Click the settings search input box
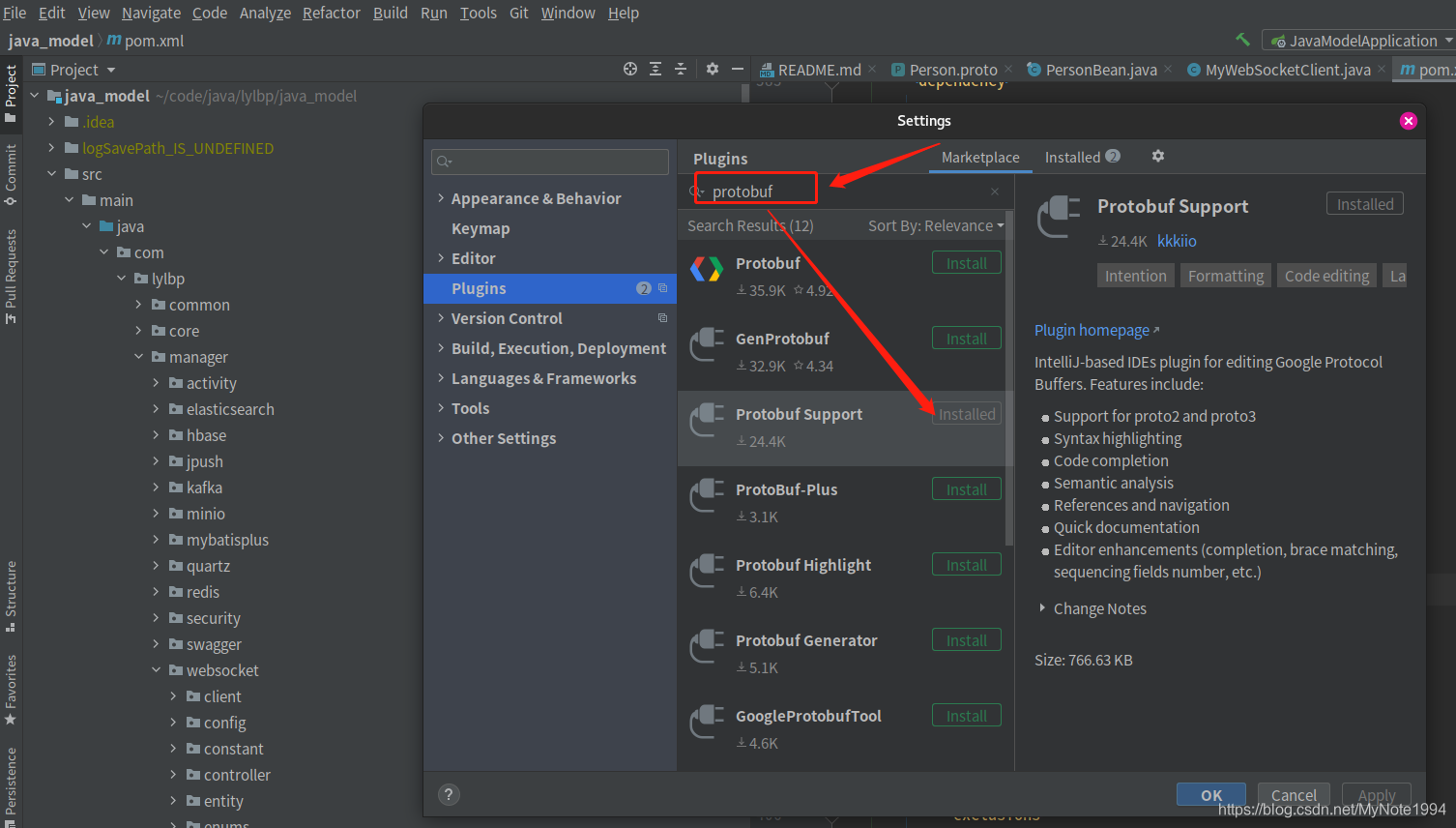 pos(550,162)
